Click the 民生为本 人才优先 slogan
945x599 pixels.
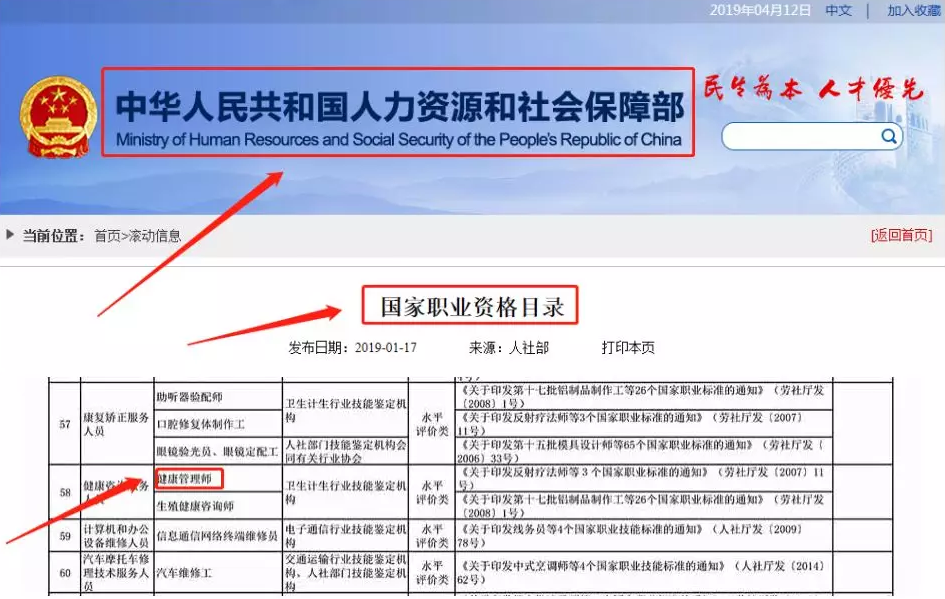click(x=813, y=89)
